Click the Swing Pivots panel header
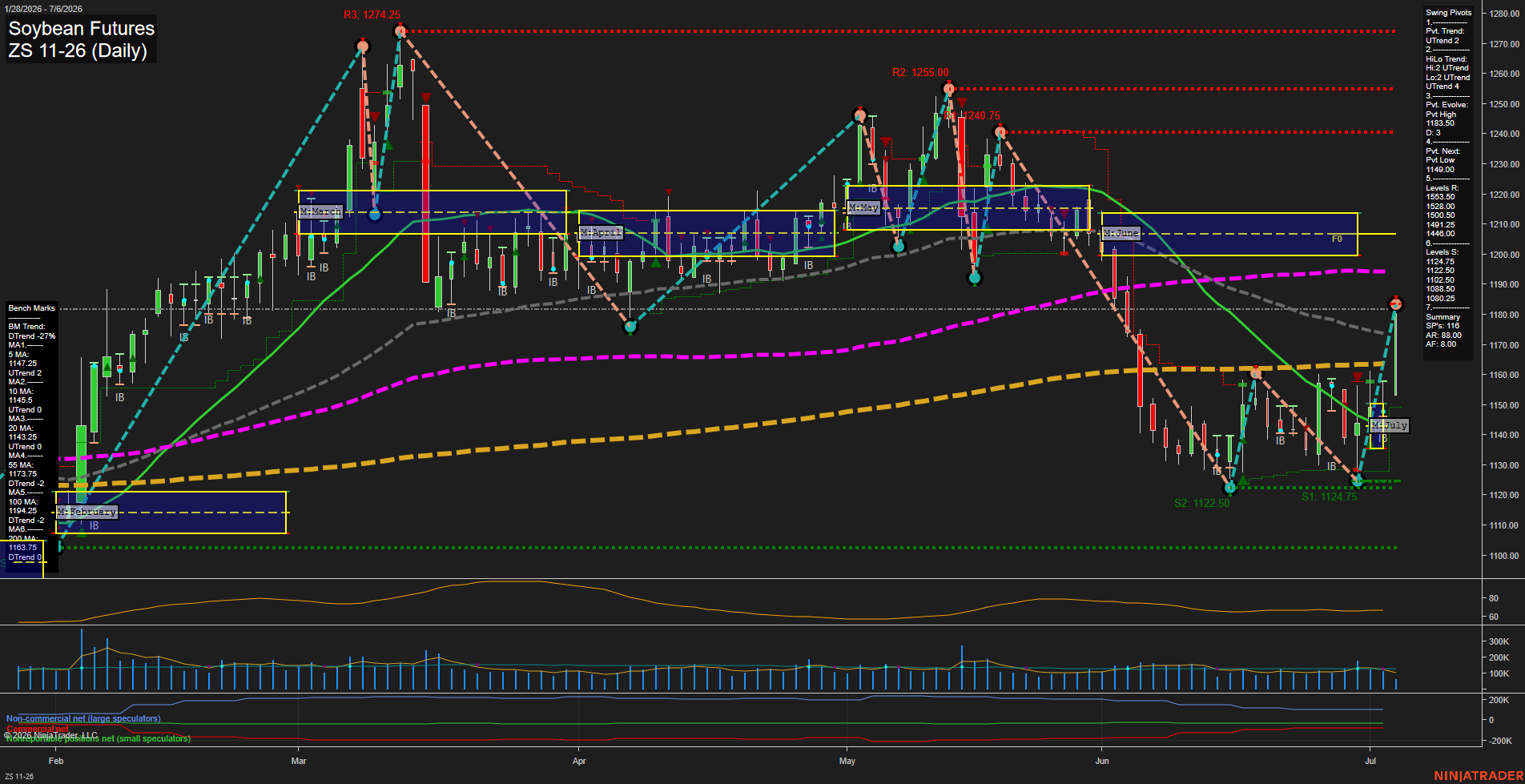 point(1448,13)
